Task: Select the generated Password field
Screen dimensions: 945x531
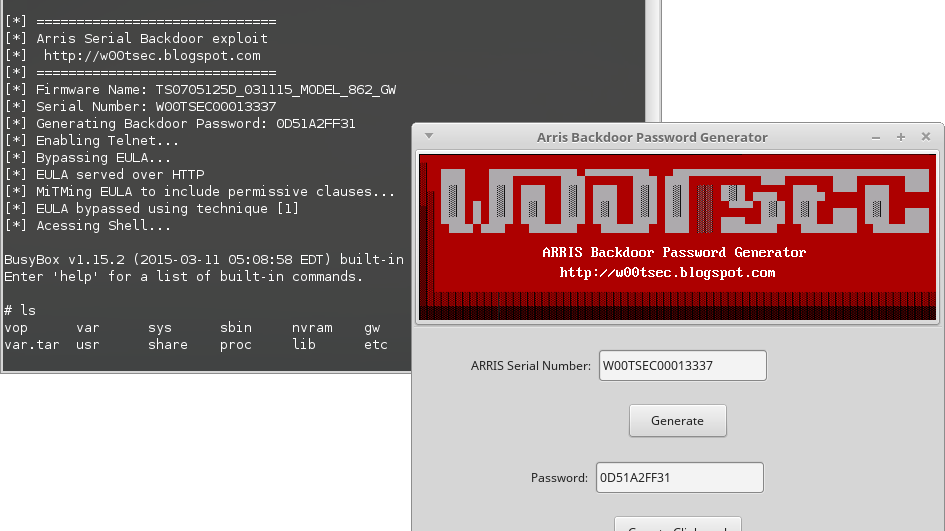Action: pos(679,477)
